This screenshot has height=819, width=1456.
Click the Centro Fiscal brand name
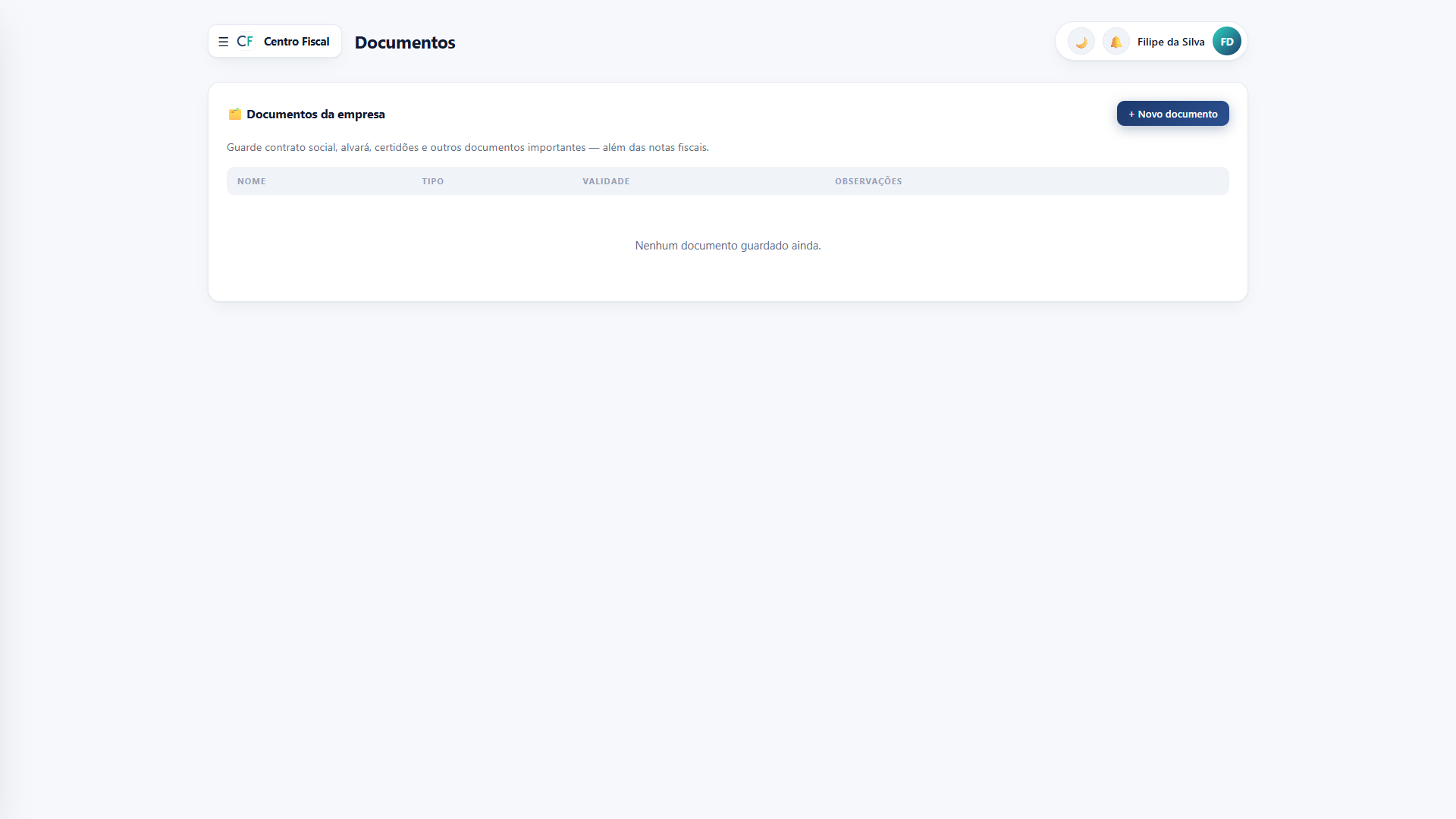tap(297, 42)
